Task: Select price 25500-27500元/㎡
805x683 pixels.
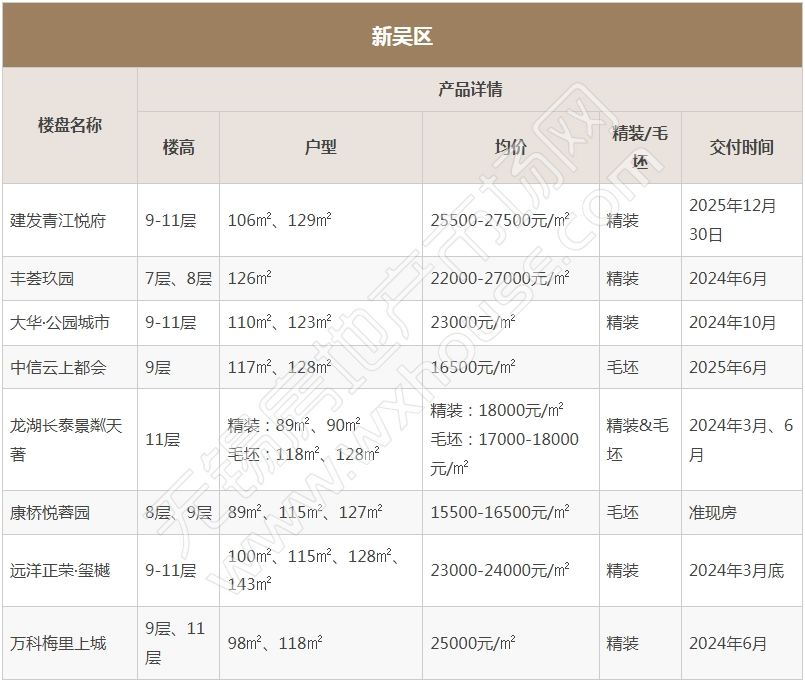Action: (x=500, y=220)
